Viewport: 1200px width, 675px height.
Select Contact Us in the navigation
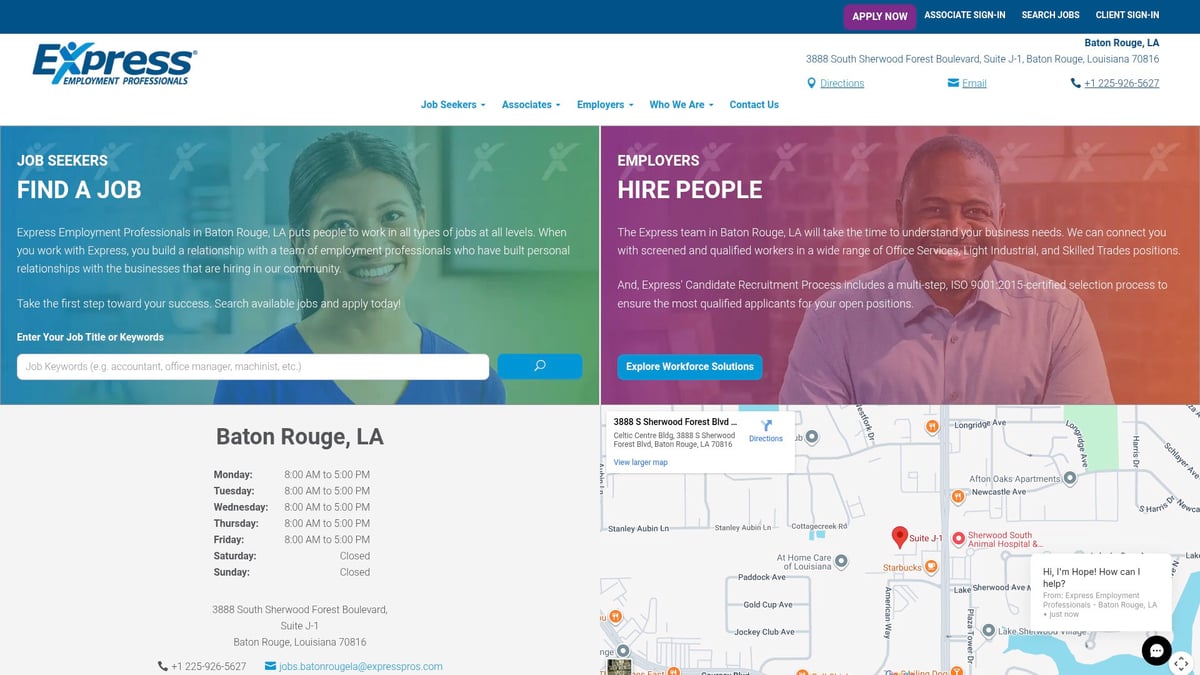[x=754, y=104]
